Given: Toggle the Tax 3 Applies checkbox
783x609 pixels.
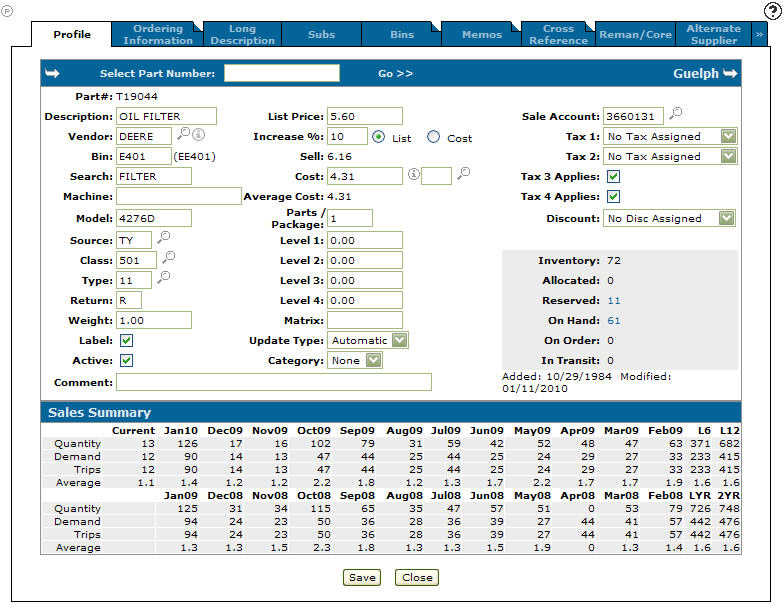Looking at the screenshot, I should [x=614, y=176].
